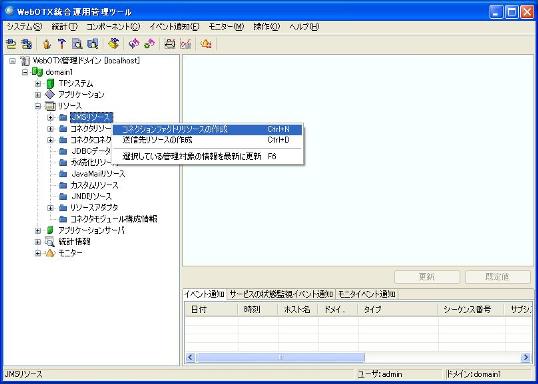
Task: Click the pink and green arrows toolbar icon
Action: point(150,44)
